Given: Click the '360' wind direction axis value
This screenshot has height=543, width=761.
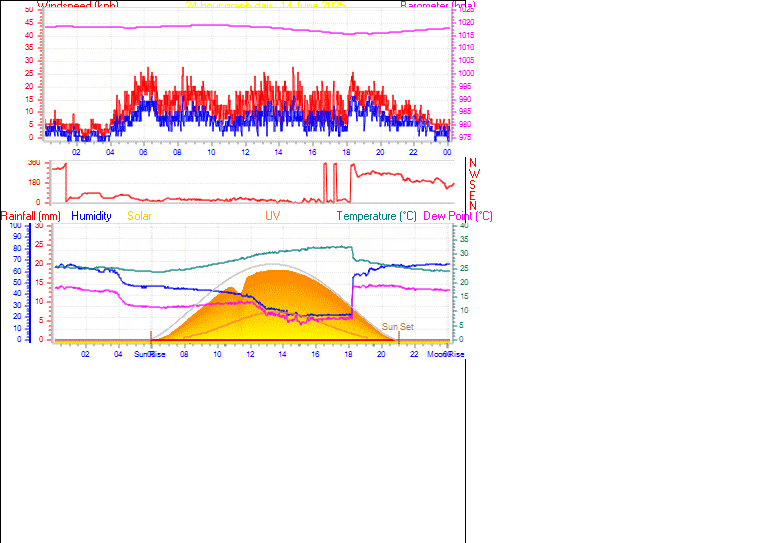Looking at the screenshot, I should (x=34, y=163).
